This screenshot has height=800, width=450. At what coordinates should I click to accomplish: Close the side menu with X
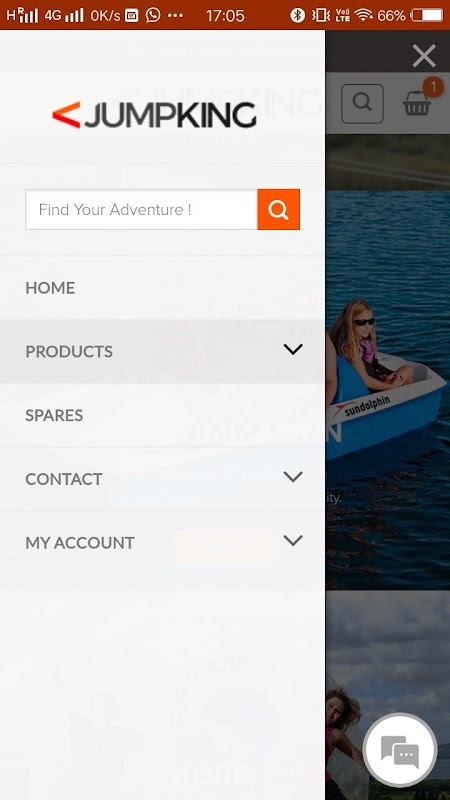click(424, 56)
